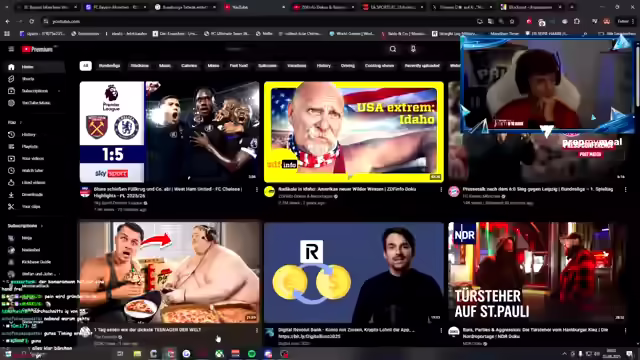Open a new browser tab with plus
The width and height of the screenshot is (640, 360).
[572, 7]
